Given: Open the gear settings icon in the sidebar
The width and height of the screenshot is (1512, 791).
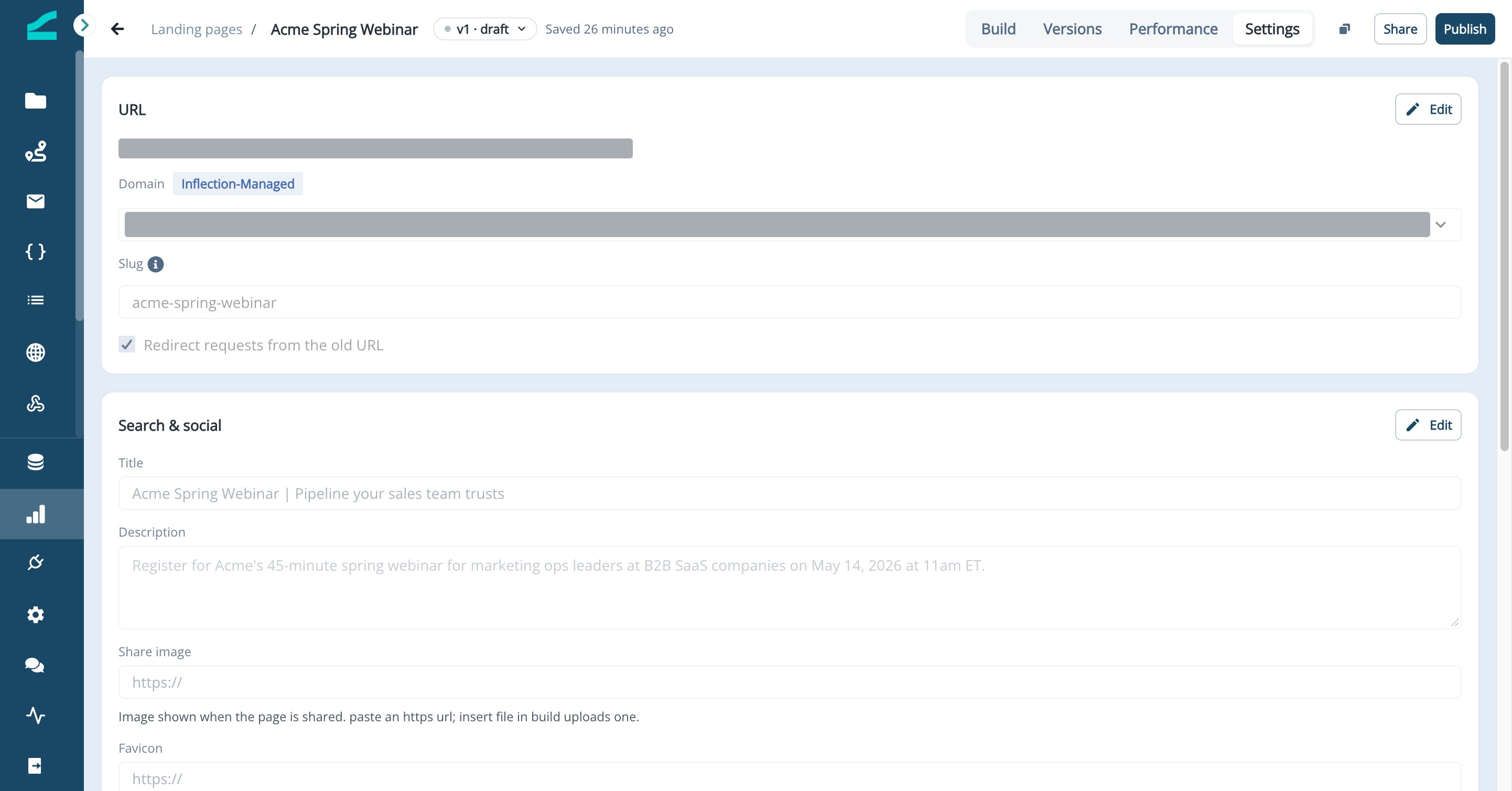Looking at the screenshot, I should 35,615.
